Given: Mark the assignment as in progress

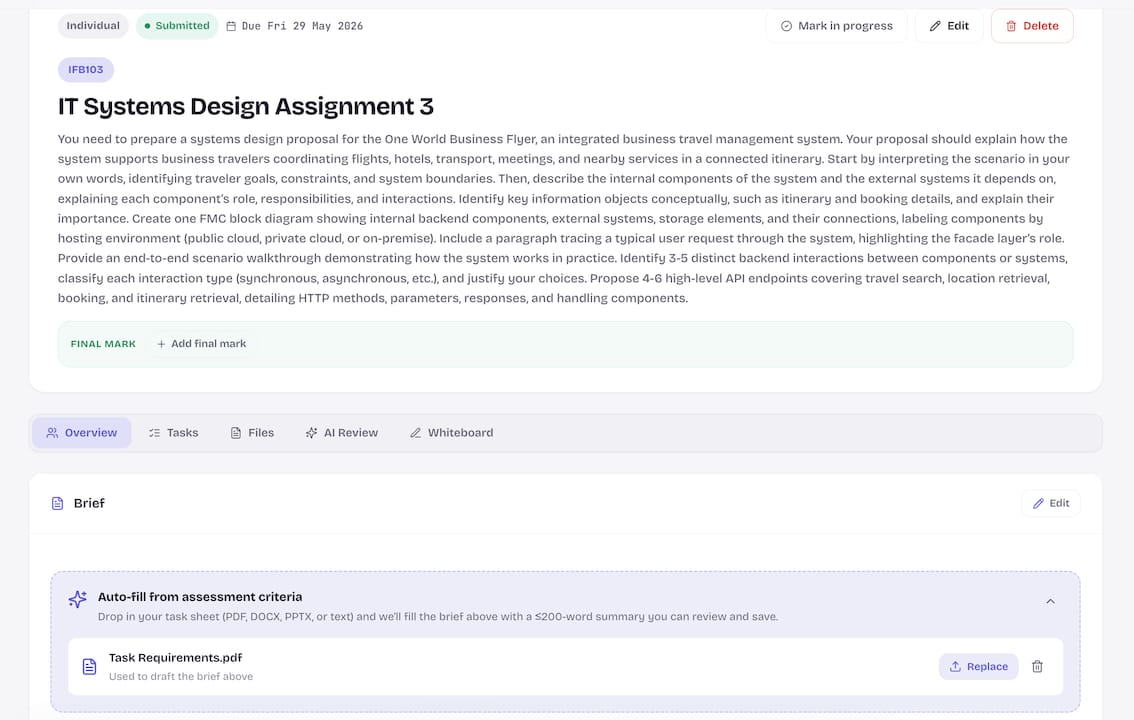Looking at the screenshot, I should coord(836,26).
